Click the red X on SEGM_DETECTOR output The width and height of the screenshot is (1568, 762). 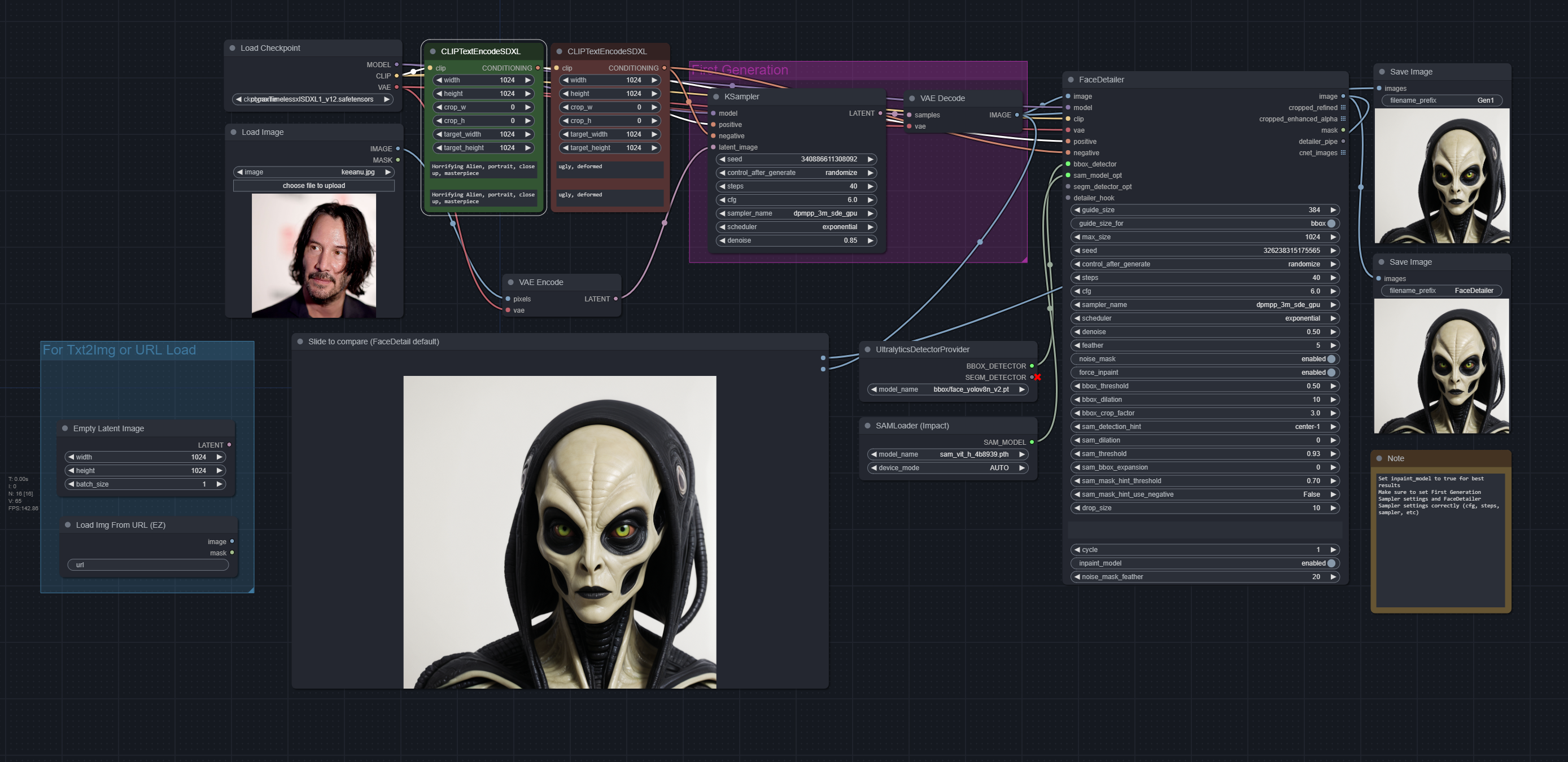[x=1037, y=378]
